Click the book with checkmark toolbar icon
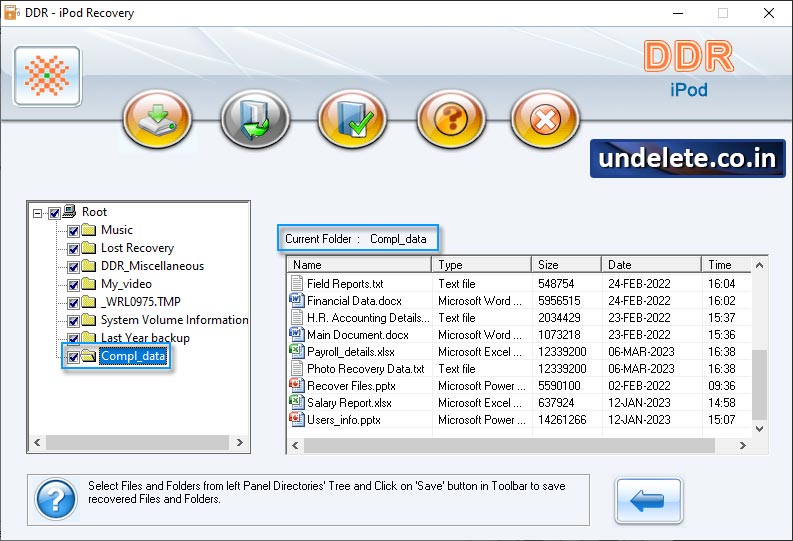Viewport: 793px width, 541px height. click(x=352, y=120)
